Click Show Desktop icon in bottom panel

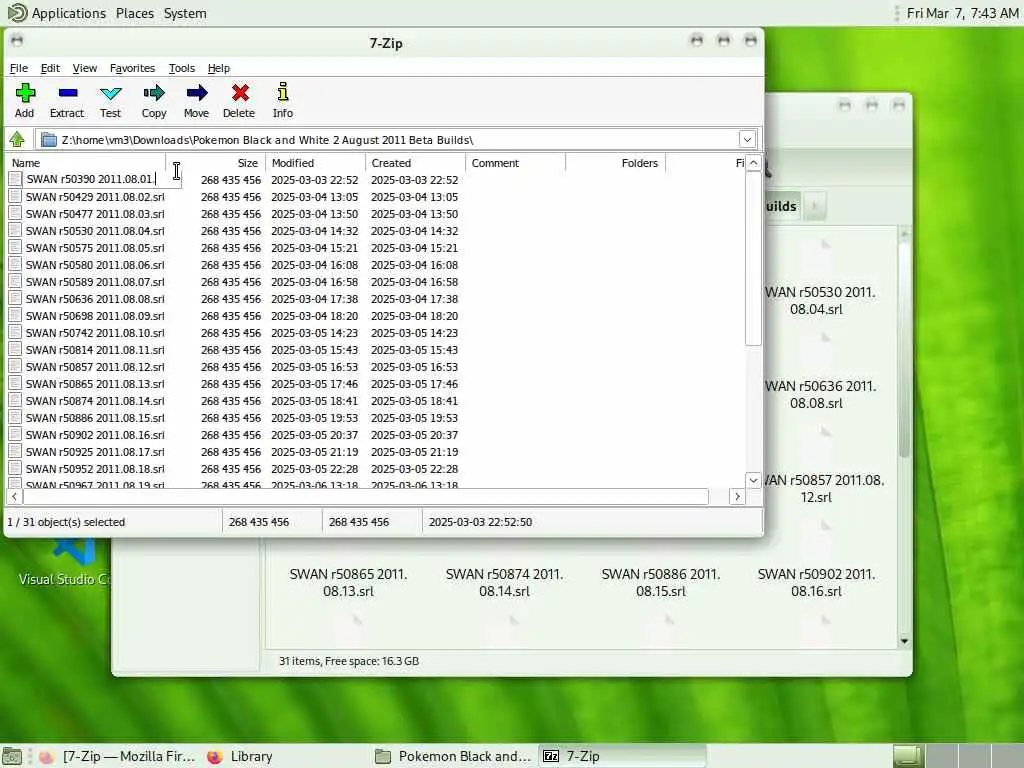[12, 756]
